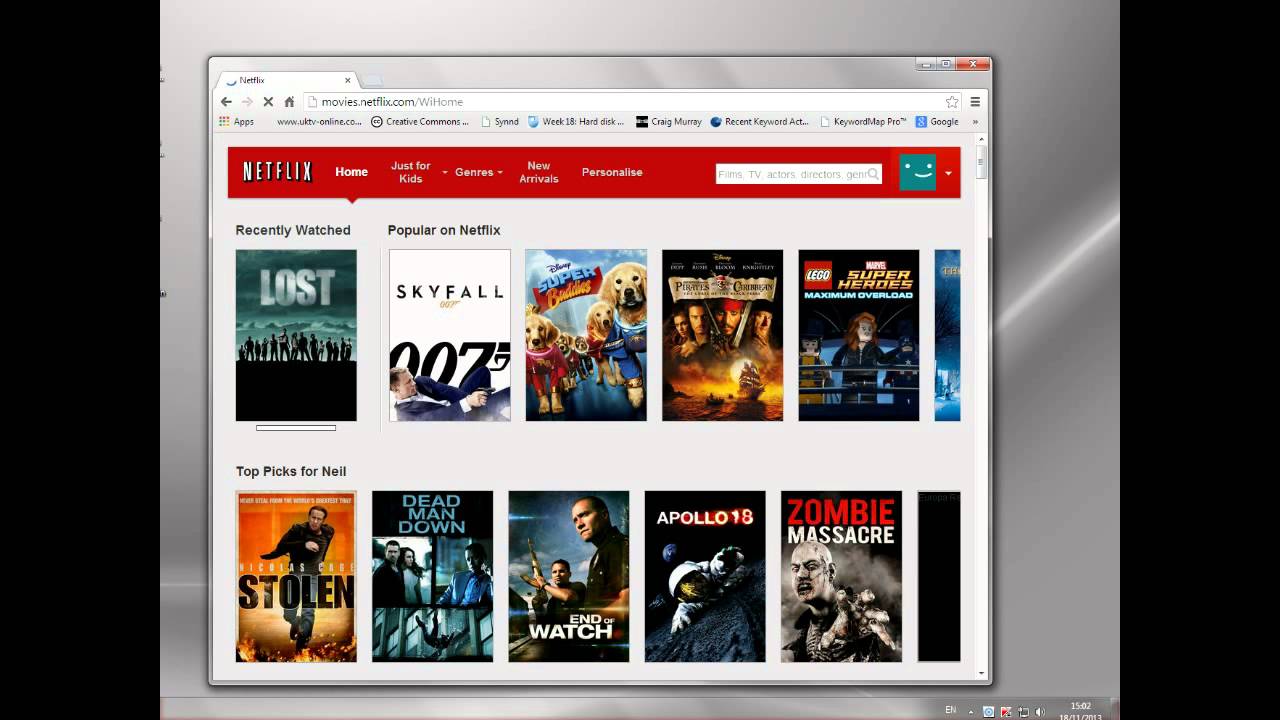1280x720 pixels.
Task: Click the browser vertical scrollbar thumb
Action: tap(983, 163)
